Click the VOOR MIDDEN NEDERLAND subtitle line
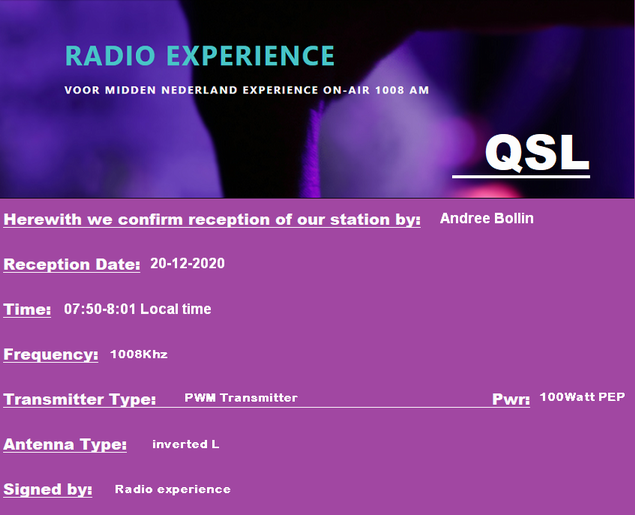 (x=247, y=90)
